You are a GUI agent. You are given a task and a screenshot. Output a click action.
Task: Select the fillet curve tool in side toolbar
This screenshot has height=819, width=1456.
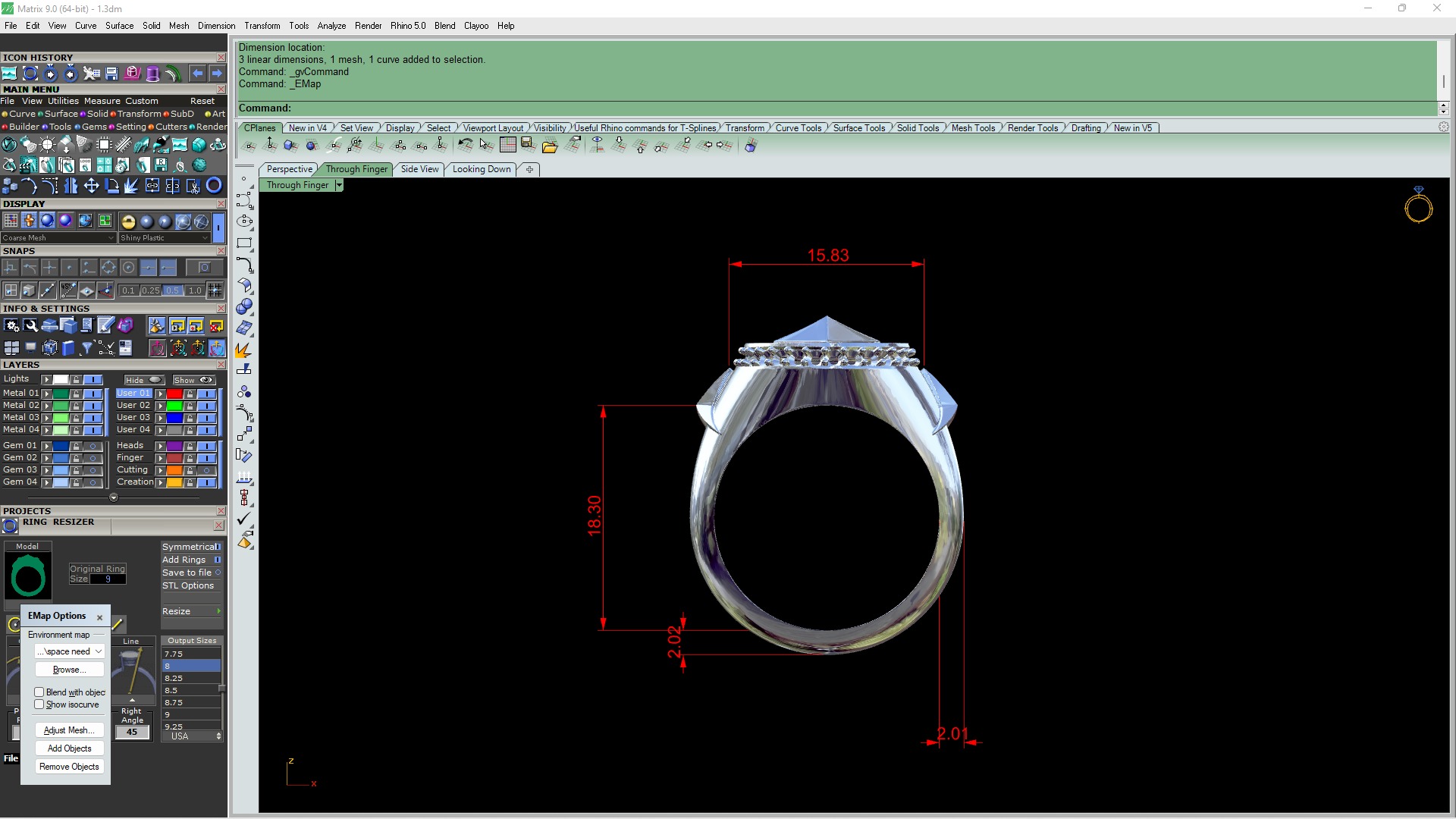click(244, 265)
